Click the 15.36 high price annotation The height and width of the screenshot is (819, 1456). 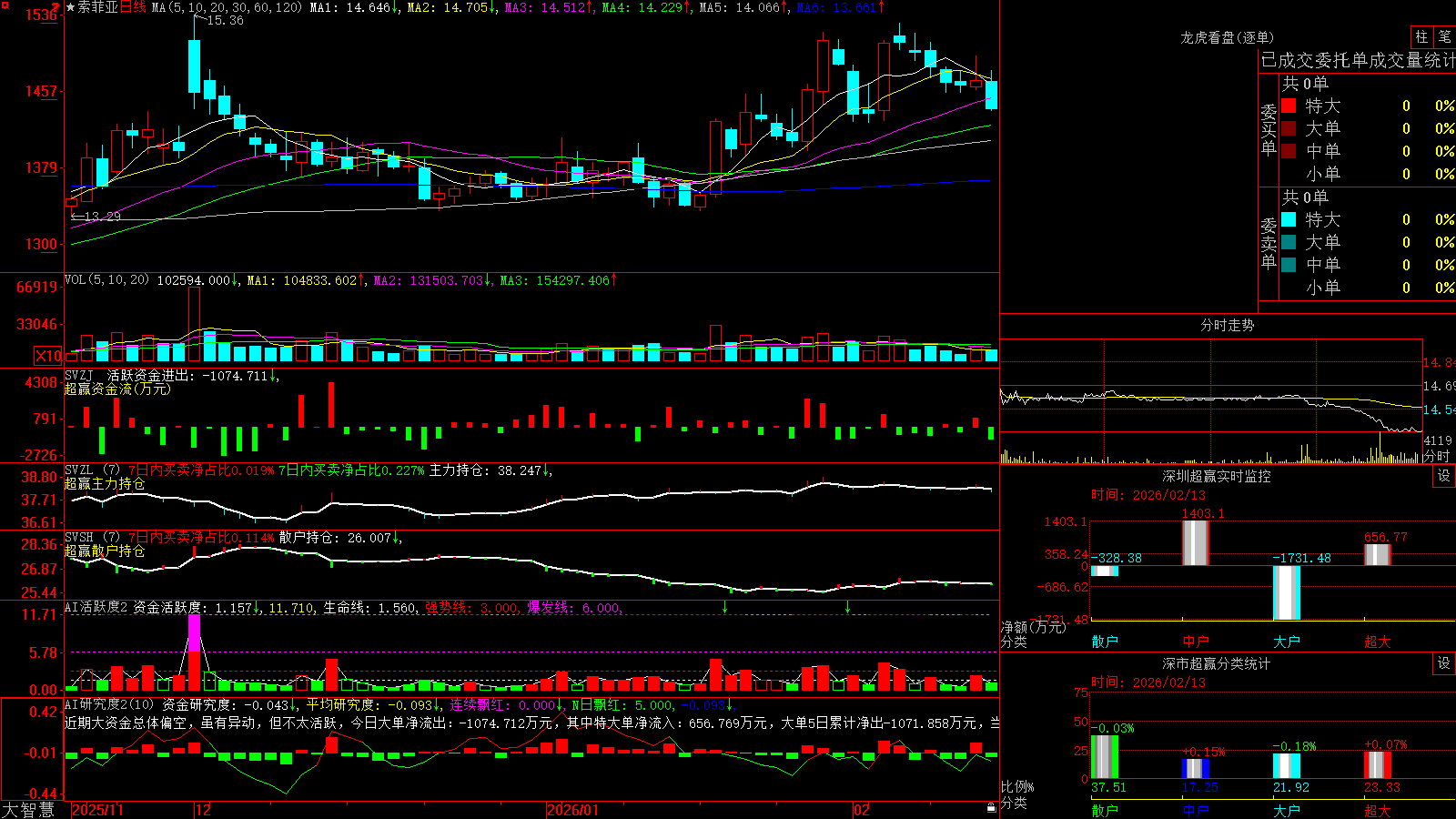[x=225, y=20]
